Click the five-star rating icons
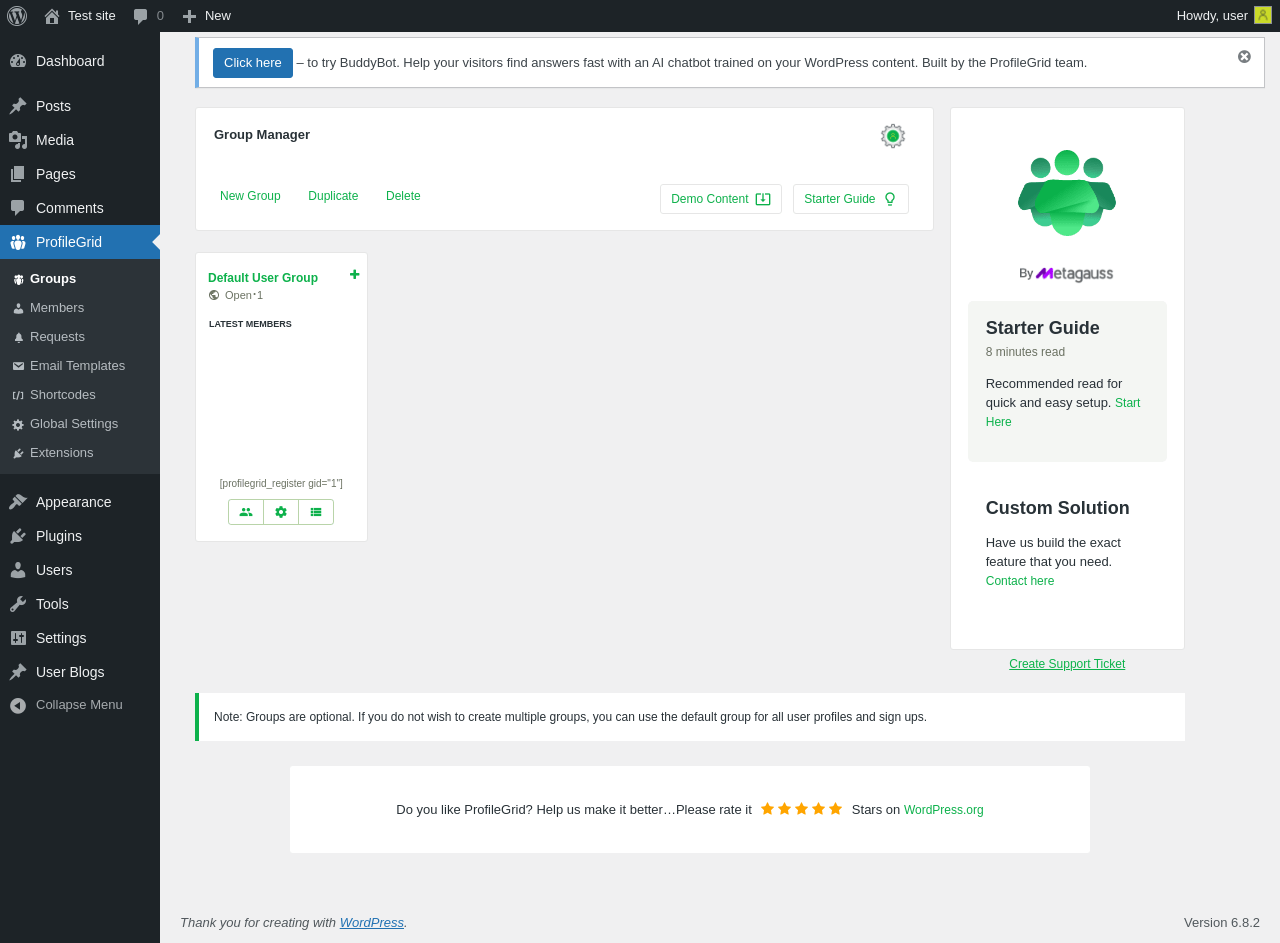Viewport: 1280px width, 943px height. pyautogui.click(x=801, y=809)
